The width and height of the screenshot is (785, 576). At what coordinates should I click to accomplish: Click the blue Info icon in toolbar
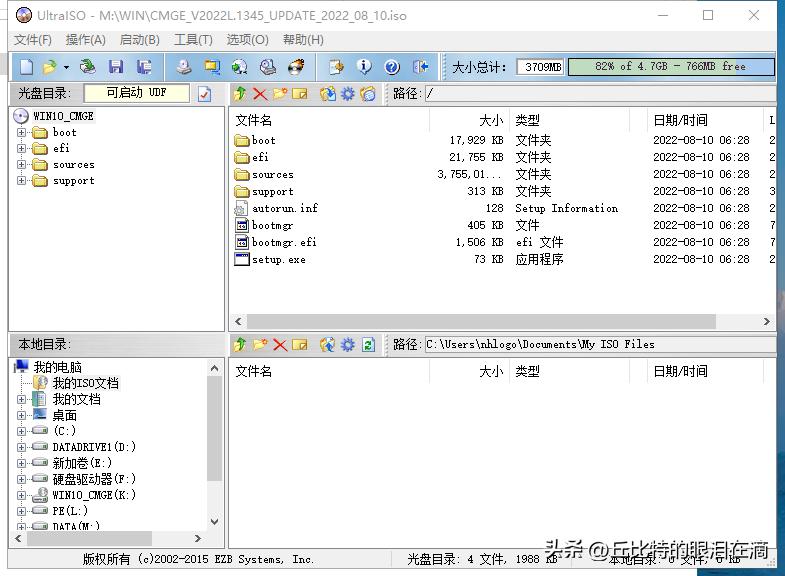pos(364,67)
